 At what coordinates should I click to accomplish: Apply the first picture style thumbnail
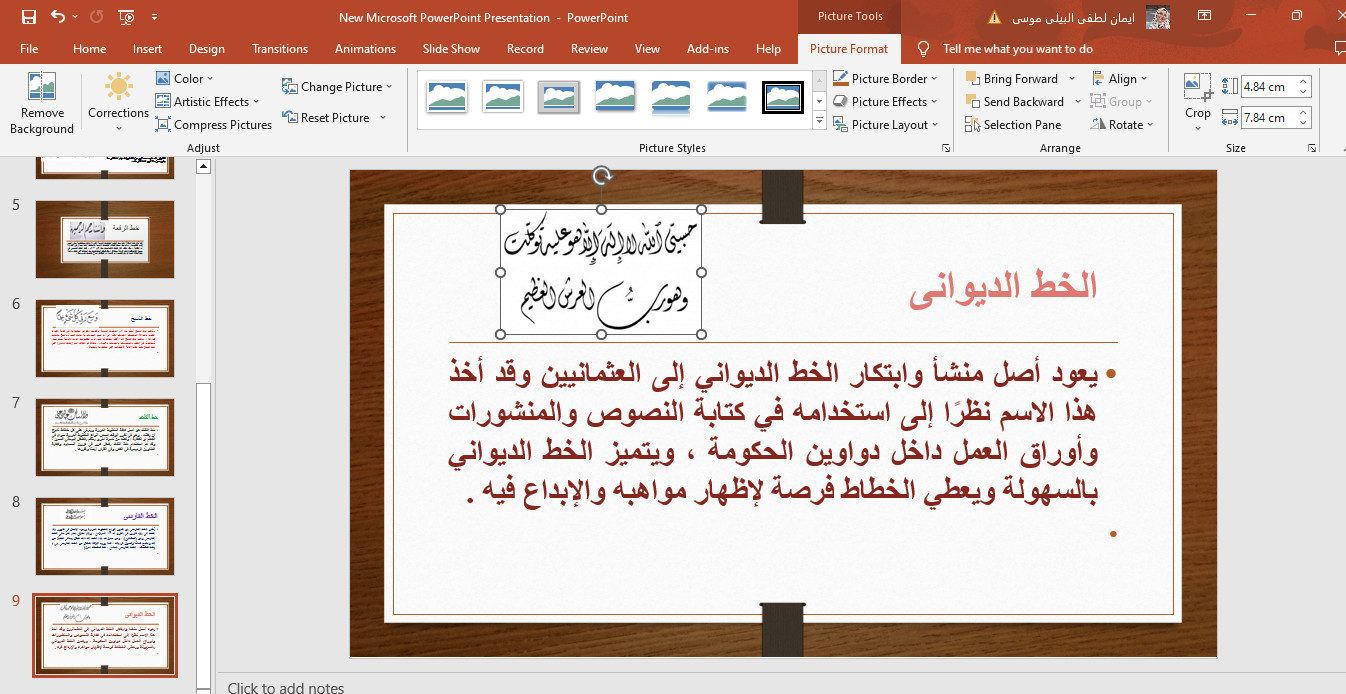tap(447, 97)
